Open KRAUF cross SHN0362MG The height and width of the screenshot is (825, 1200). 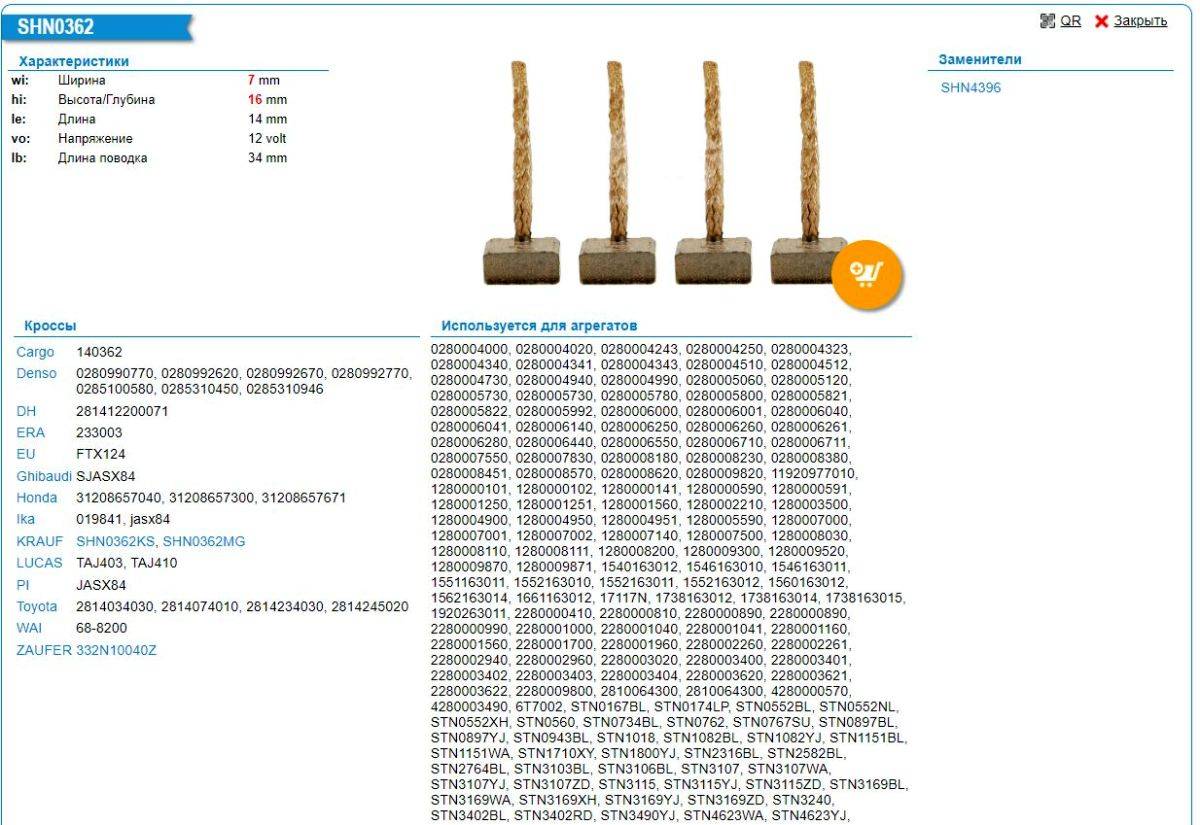click(204, 541)
